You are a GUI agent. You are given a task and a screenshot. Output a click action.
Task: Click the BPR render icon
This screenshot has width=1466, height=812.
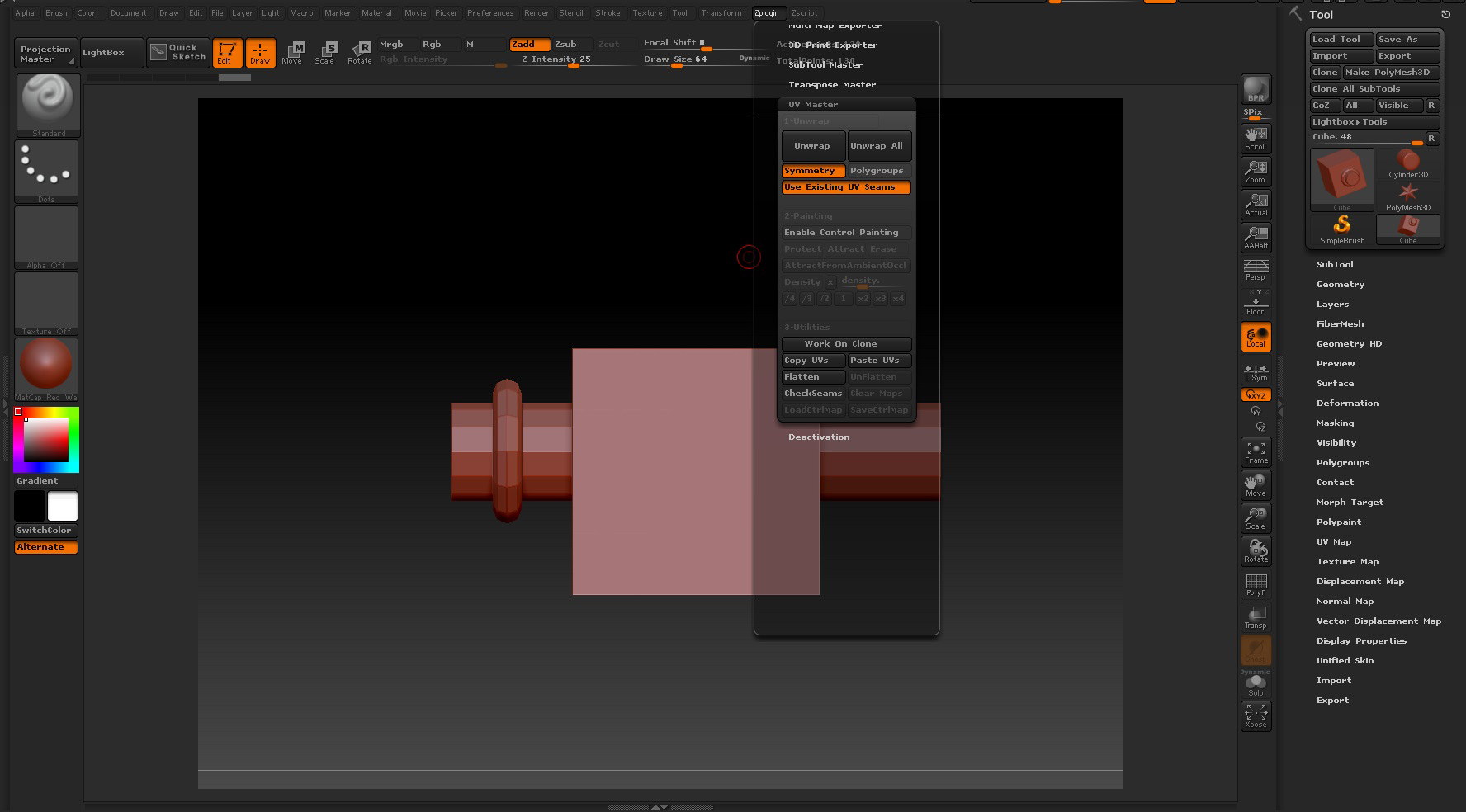[x=1256, y=89]
